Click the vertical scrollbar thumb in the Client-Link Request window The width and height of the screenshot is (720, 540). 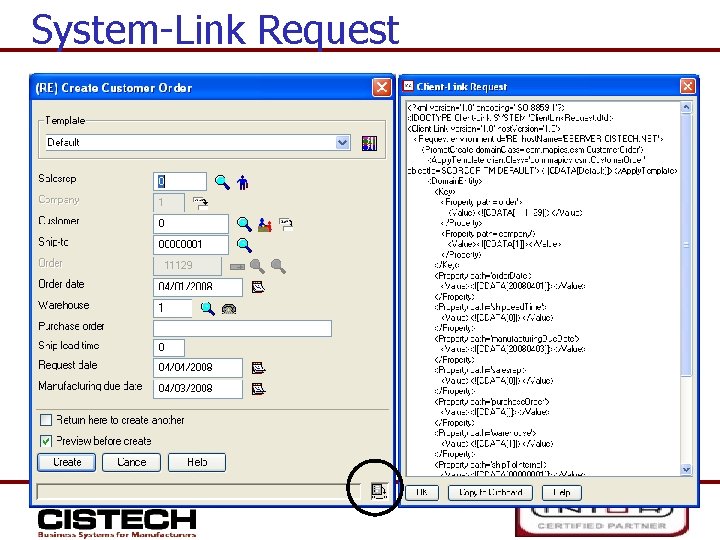click(x=686, y=245)
